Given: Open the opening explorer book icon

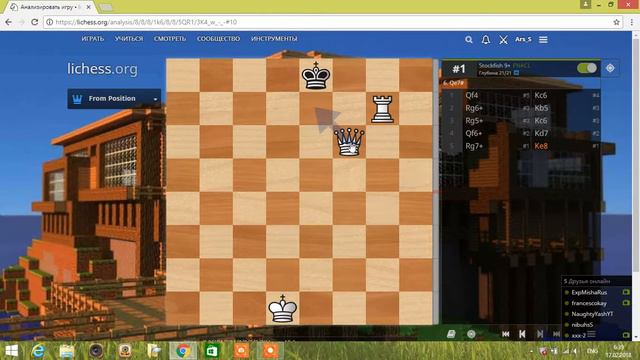Looking at the screenshot, I should (451, 334).
